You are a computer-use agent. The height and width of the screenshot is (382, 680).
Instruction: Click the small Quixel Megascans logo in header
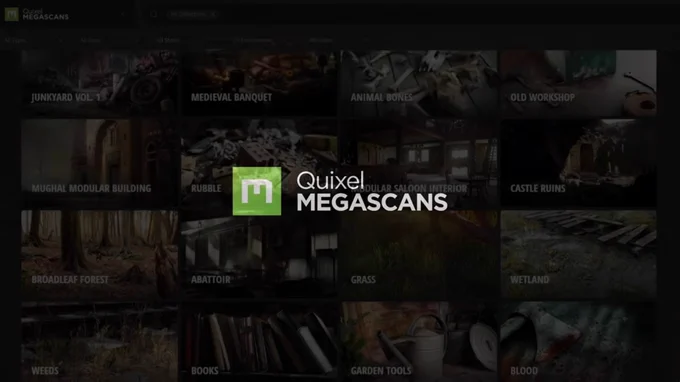(37, 14)
